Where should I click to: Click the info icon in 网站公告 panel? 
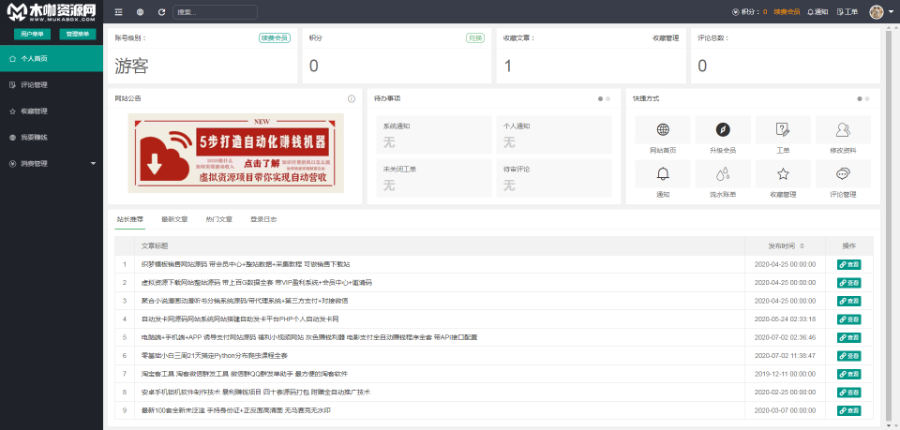pyautogui.click(x=351, y=99)
